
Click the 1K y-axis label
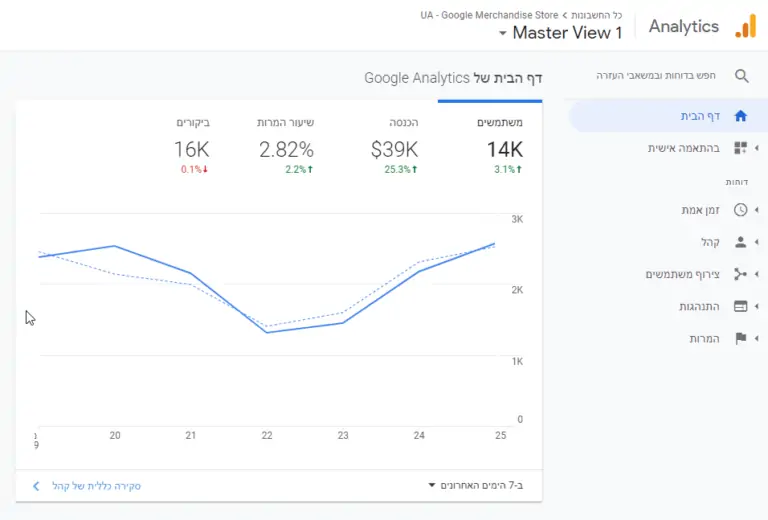(517, 361)
